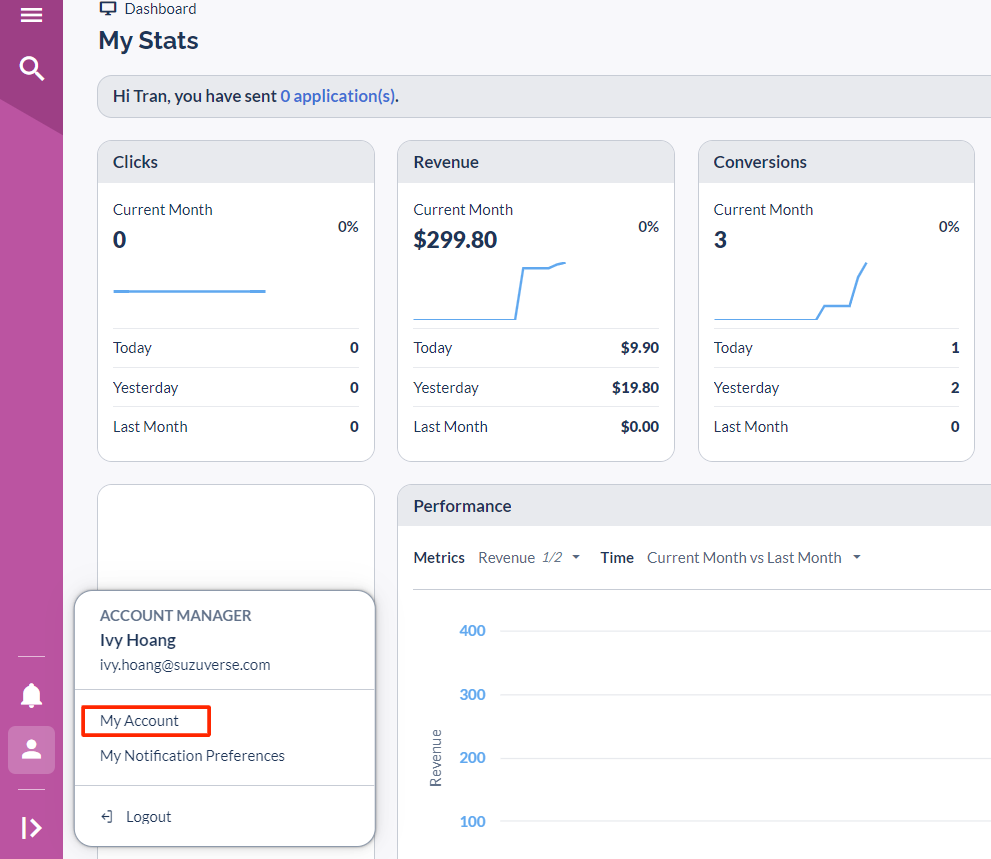
Task: Expand sidebar with bottom arrow icon
Action: (x=32, y=827)
